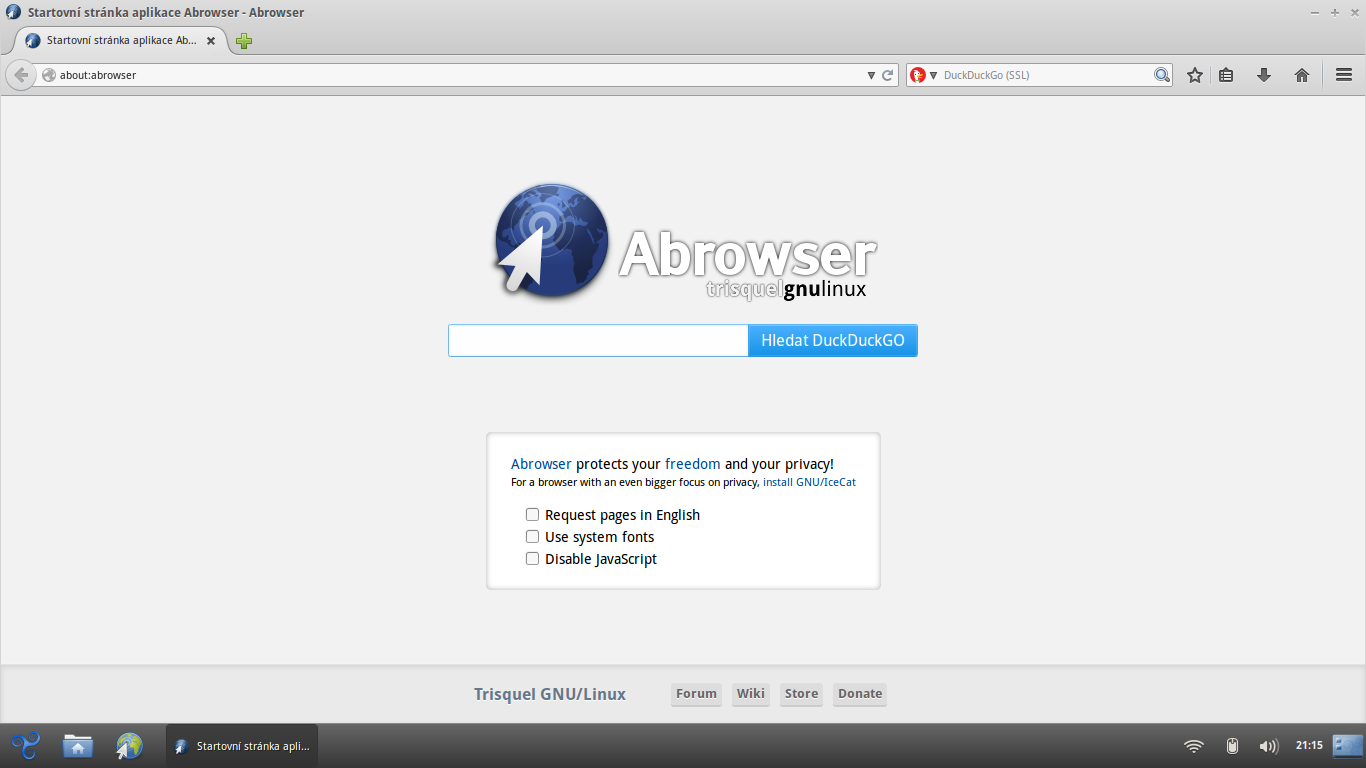Go back using the back arrow button
The width and height of the screenshot is (1366, 768).
click(x=21, y=75)
